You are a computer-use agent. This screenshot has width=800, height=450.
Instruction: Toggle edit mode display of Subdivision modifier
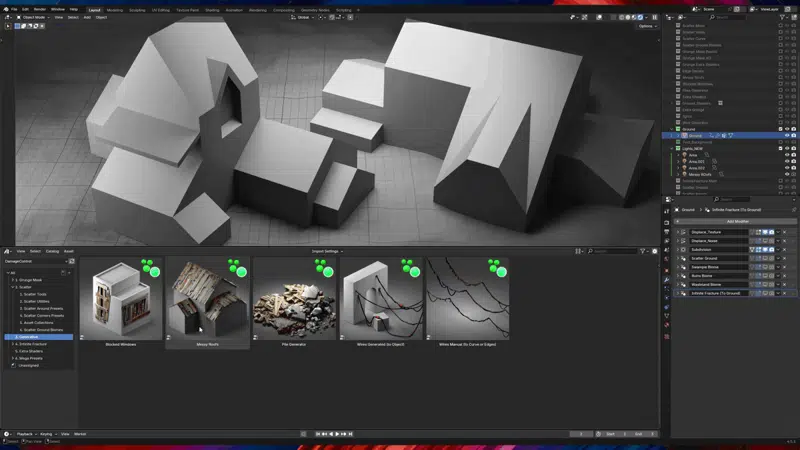[759, 249]
